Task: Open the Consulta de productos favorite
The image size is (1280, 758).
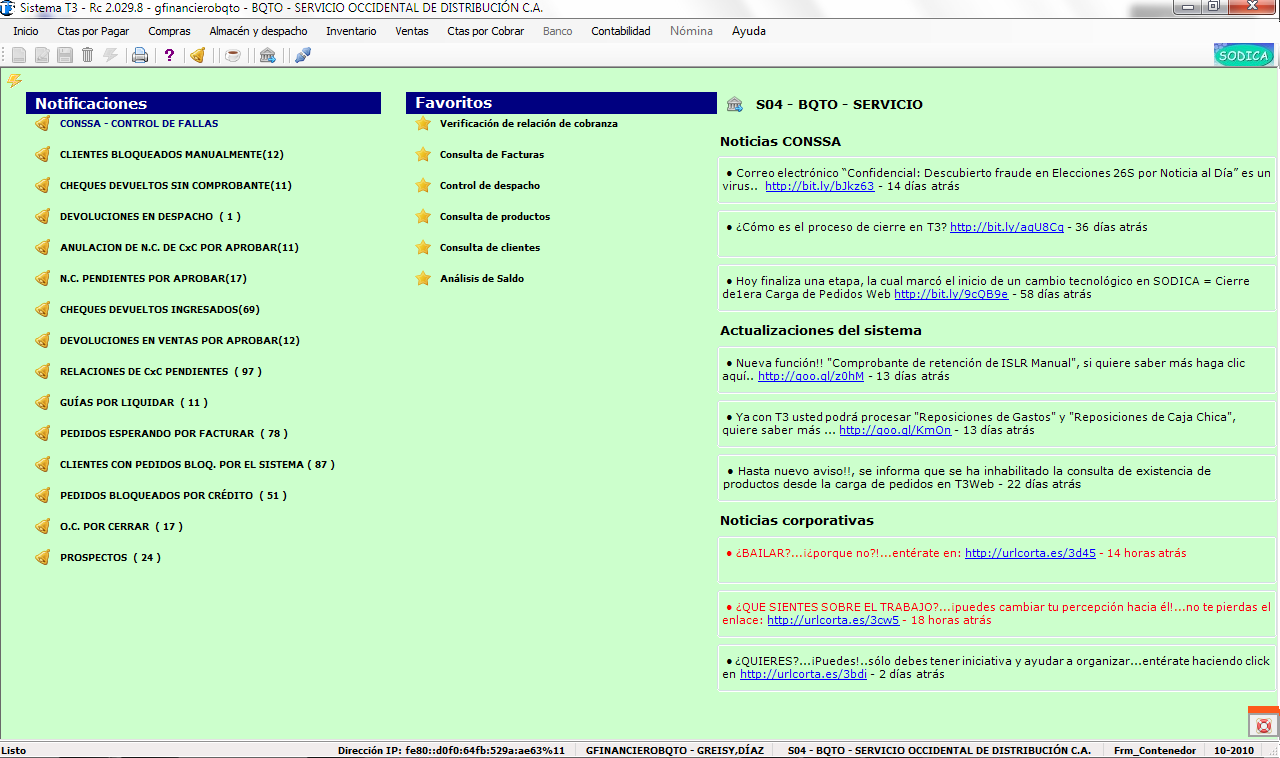Action: pyautogui.click(x=495, y=217)
